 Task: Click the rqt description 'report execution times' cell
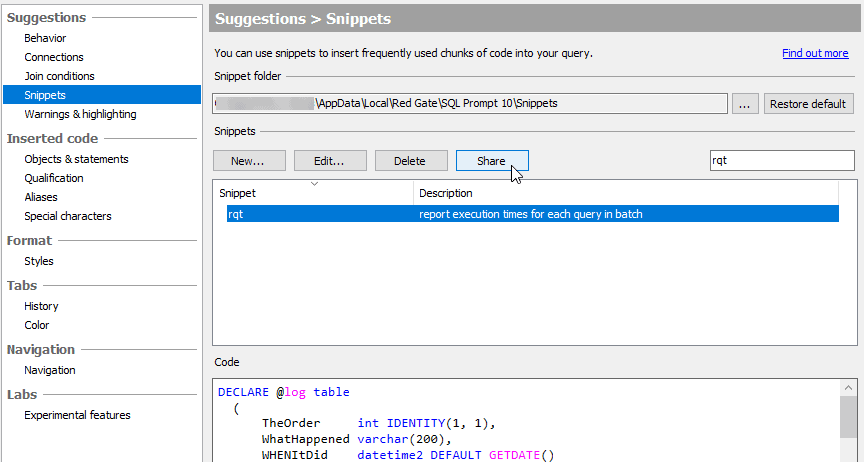(x=531, y=214)
